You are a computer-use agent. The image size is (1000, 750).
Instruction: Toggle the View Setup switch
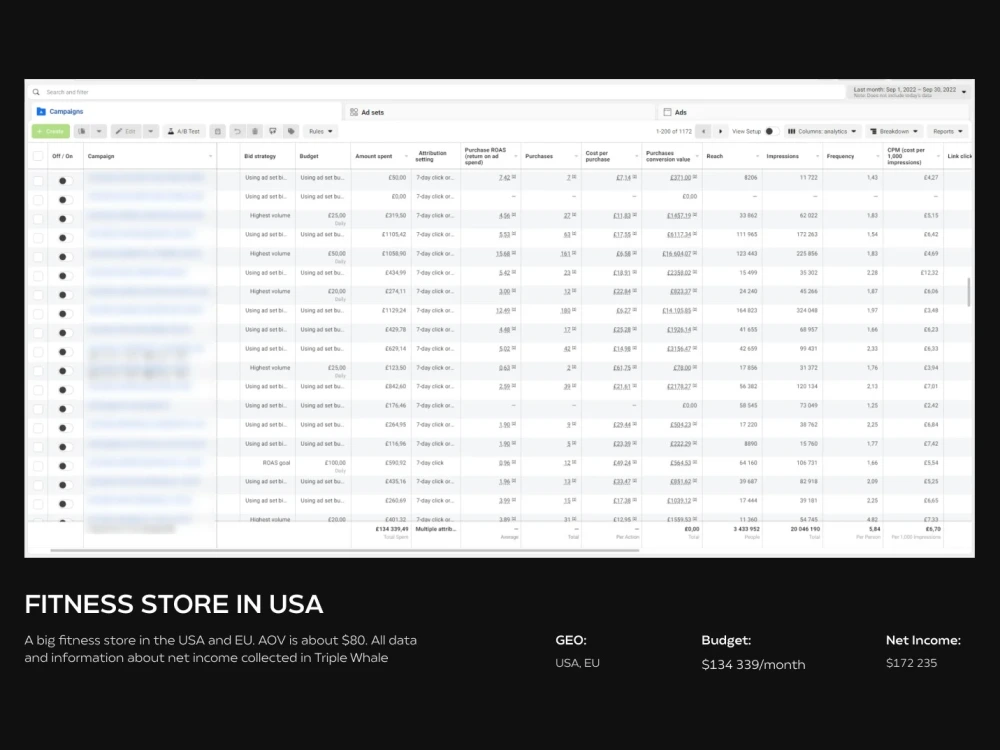pos(772,131)
